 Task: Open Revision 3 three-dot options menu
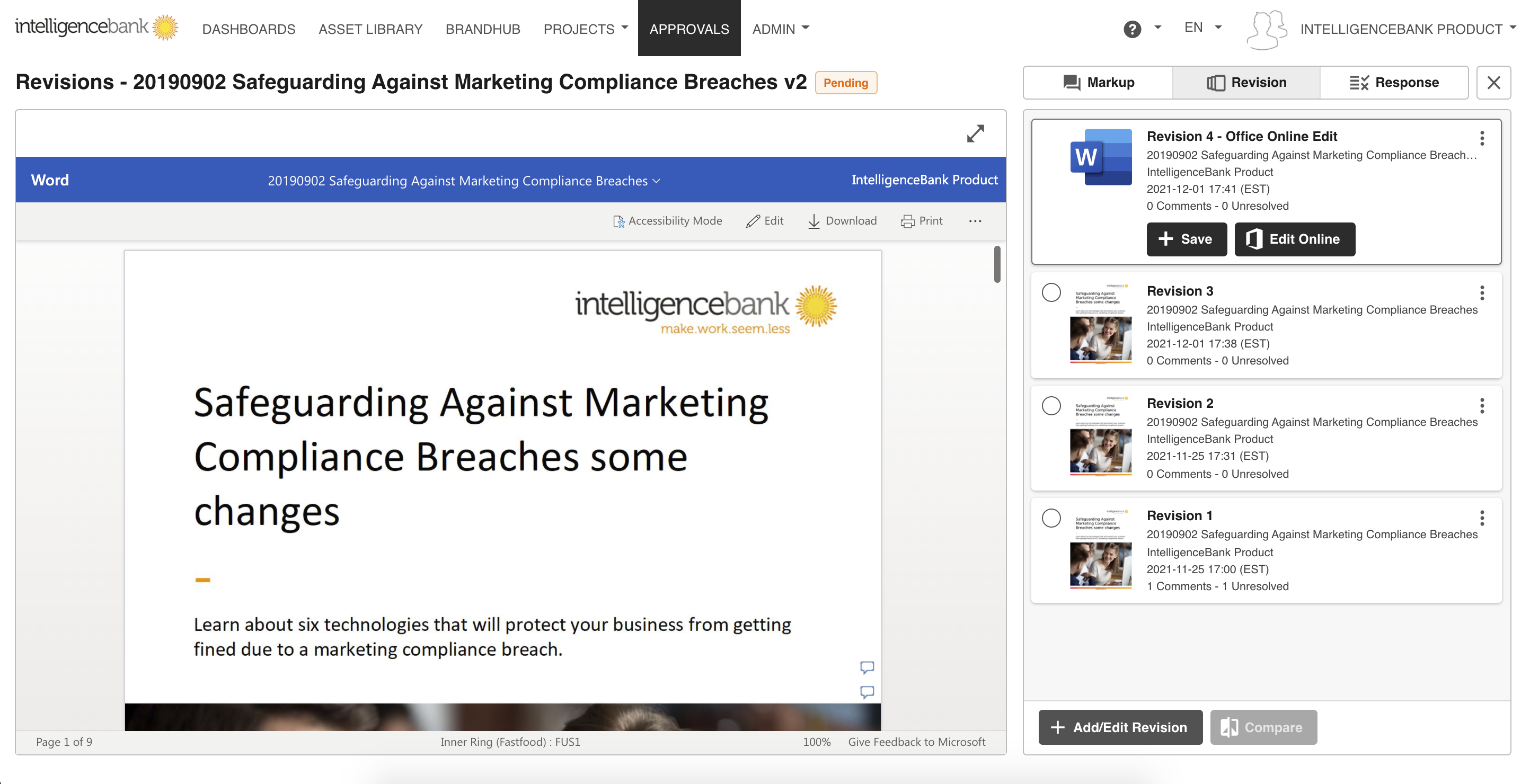click(x=1481, y=293)
